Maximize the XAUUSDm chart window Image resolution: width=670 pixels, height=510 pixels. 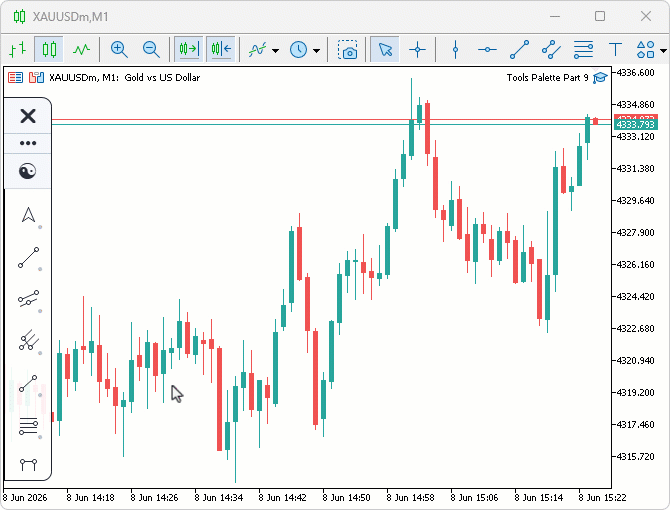coord(600,16)
